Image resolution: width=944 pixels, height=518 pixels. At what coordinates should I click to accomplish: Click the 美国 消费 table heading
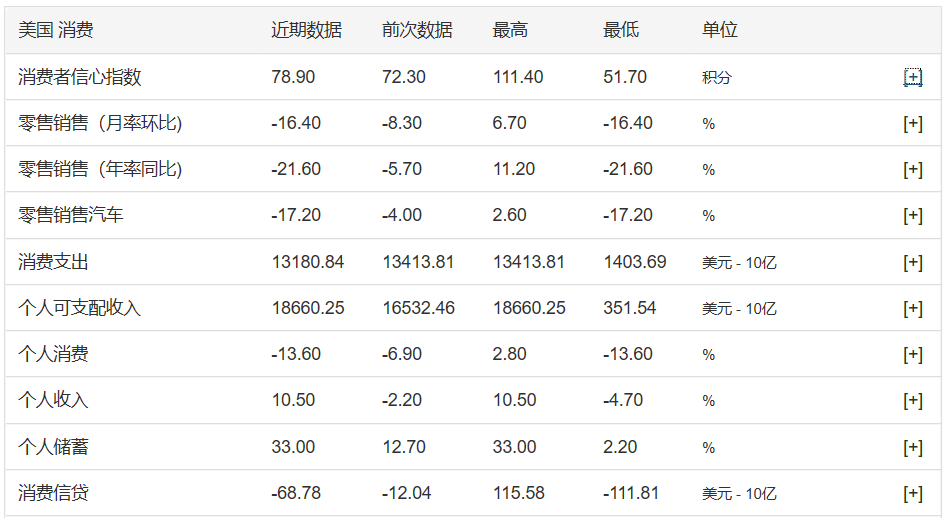coord(56,30)
